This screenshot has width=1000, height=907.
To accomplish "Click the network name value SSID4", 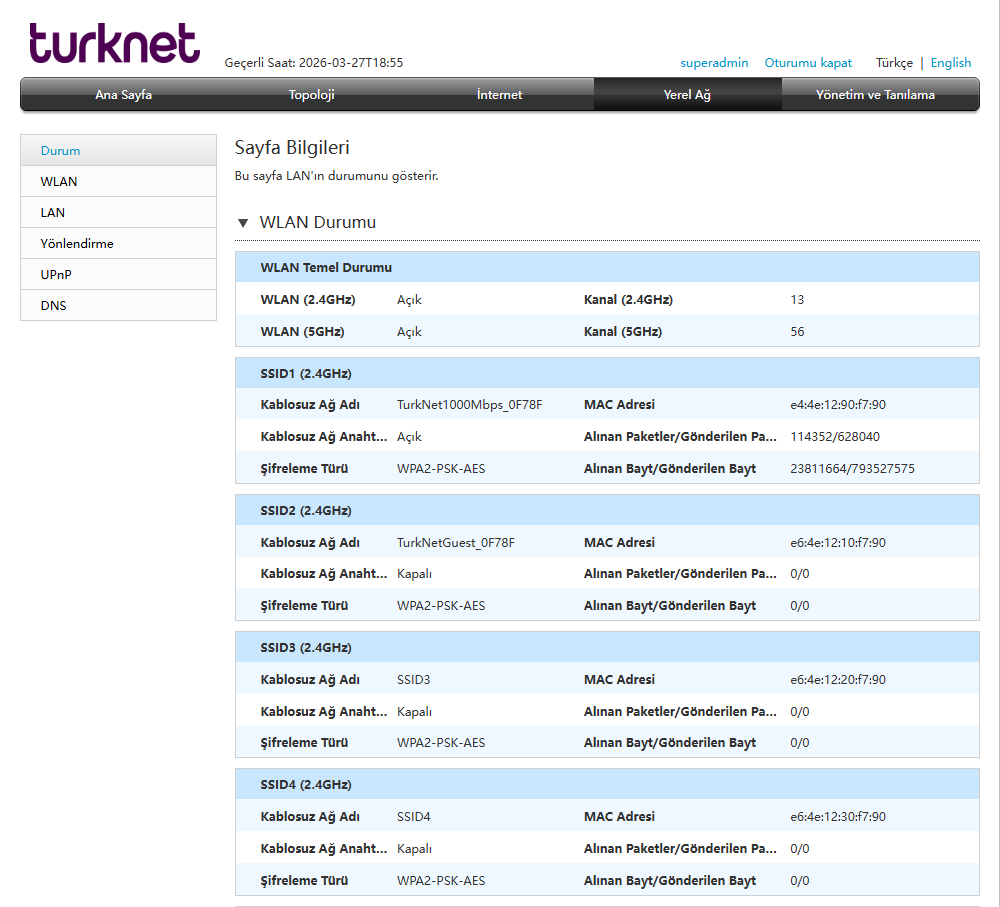I will (x=413, y=817).
